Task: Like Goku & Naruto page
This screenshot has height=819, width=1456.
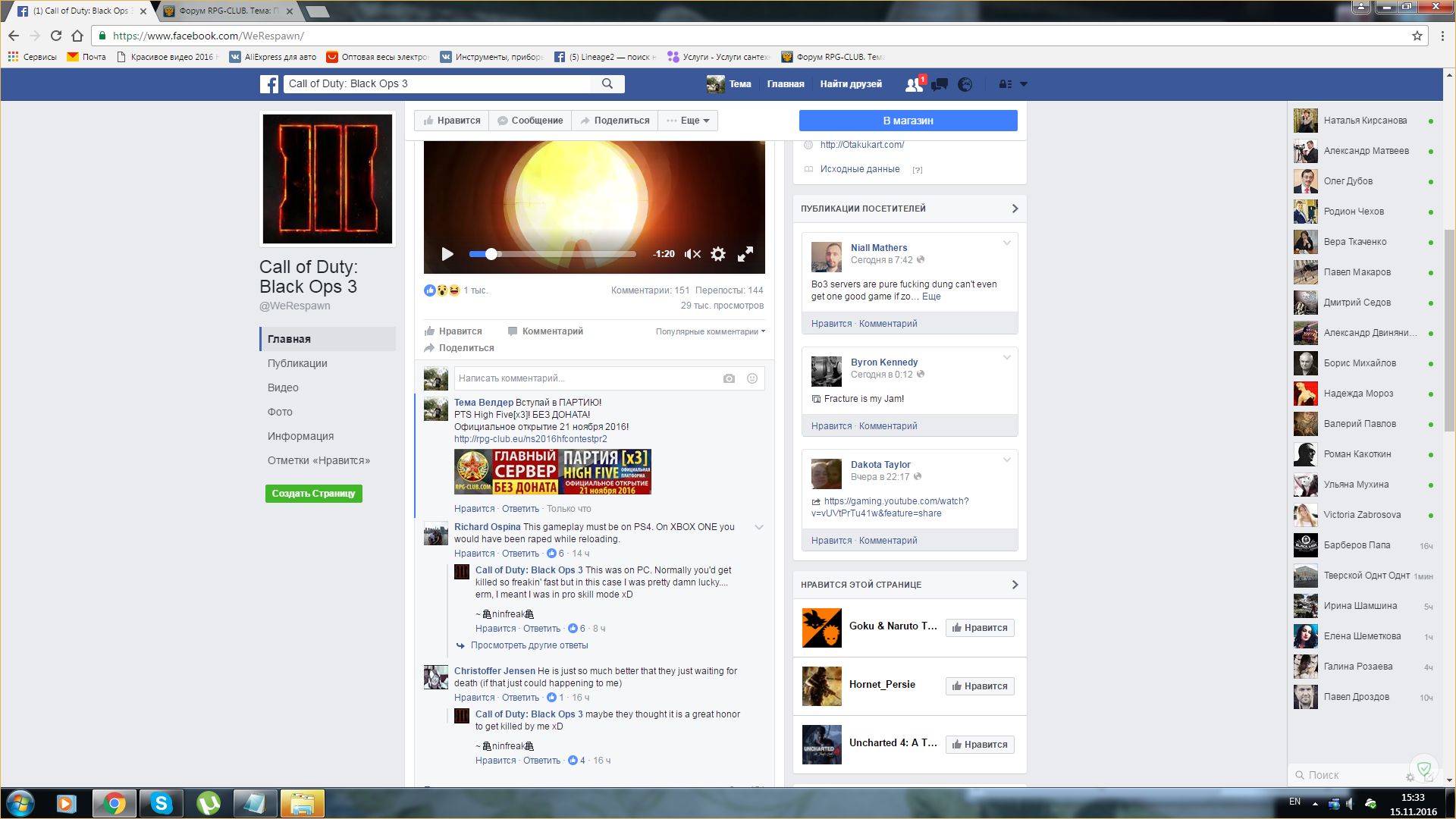Action: (x=980, y=628)
